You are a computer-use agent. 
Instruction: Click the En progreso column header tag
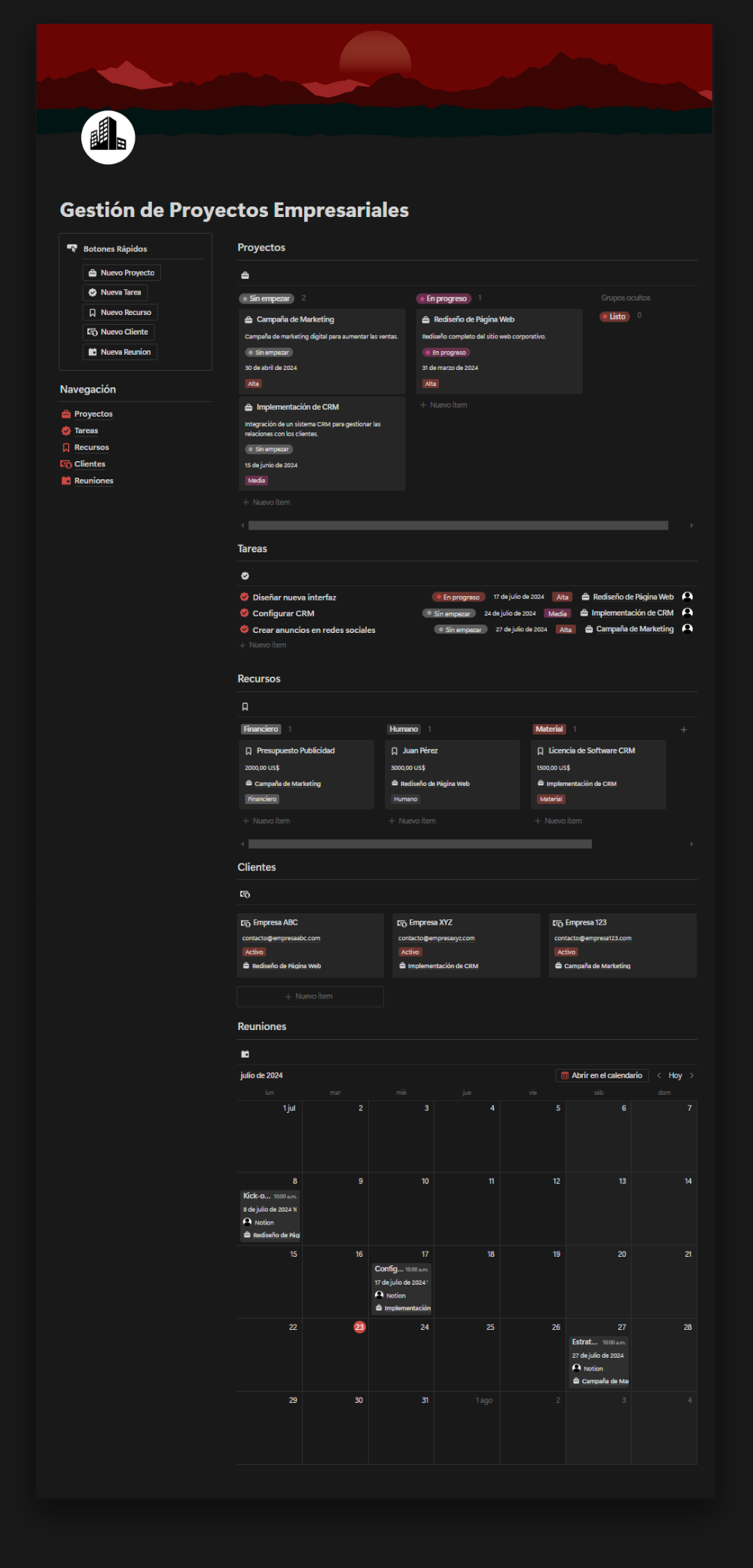(x=444, y=298)
